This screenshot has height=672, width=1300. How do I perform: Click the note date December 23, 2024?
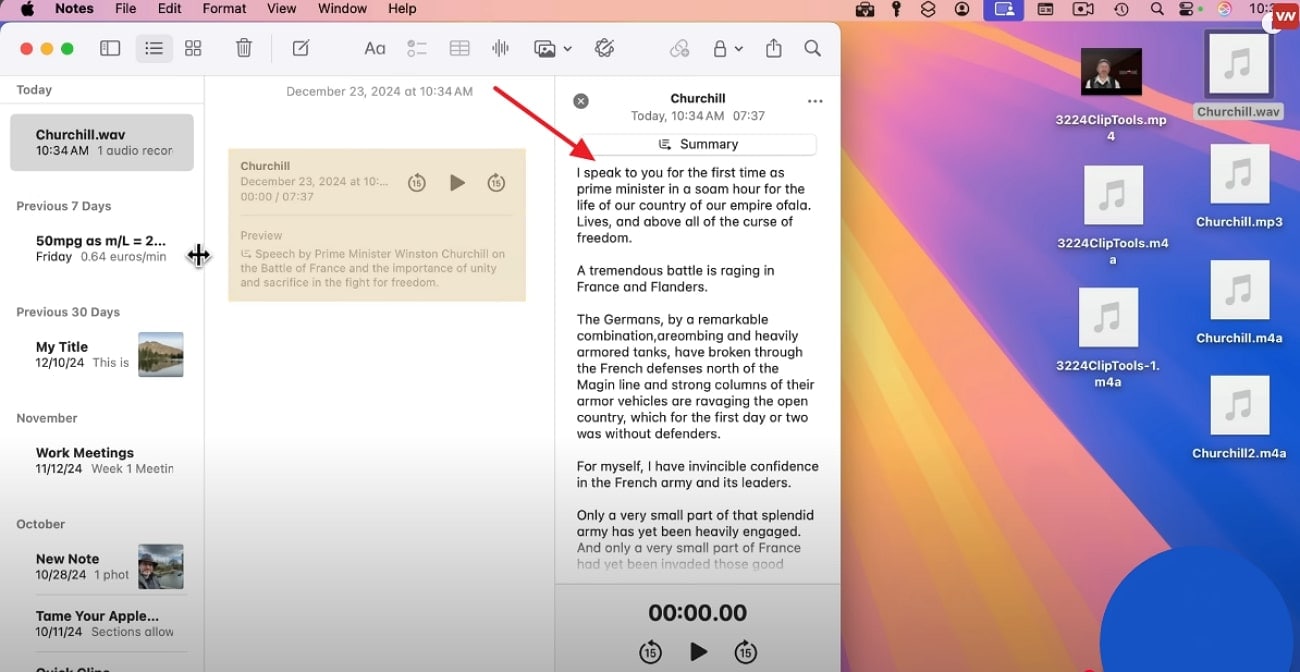click(379, 91)
